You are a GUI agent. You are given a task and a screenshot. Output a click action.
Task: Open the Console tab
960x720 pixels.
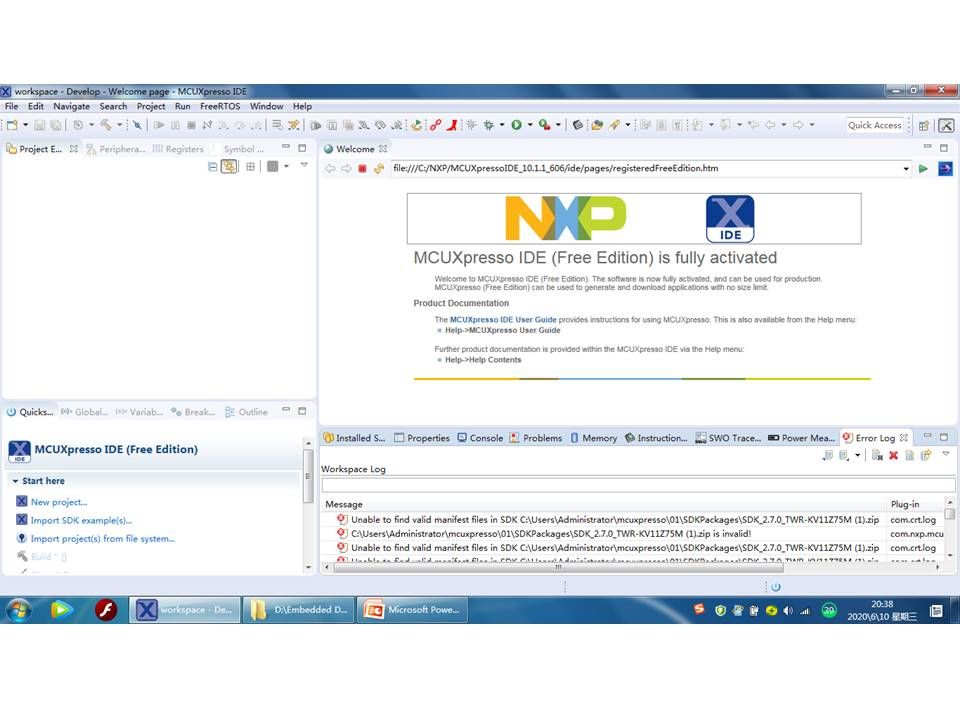pyautogui.click(x=481, y=438)
